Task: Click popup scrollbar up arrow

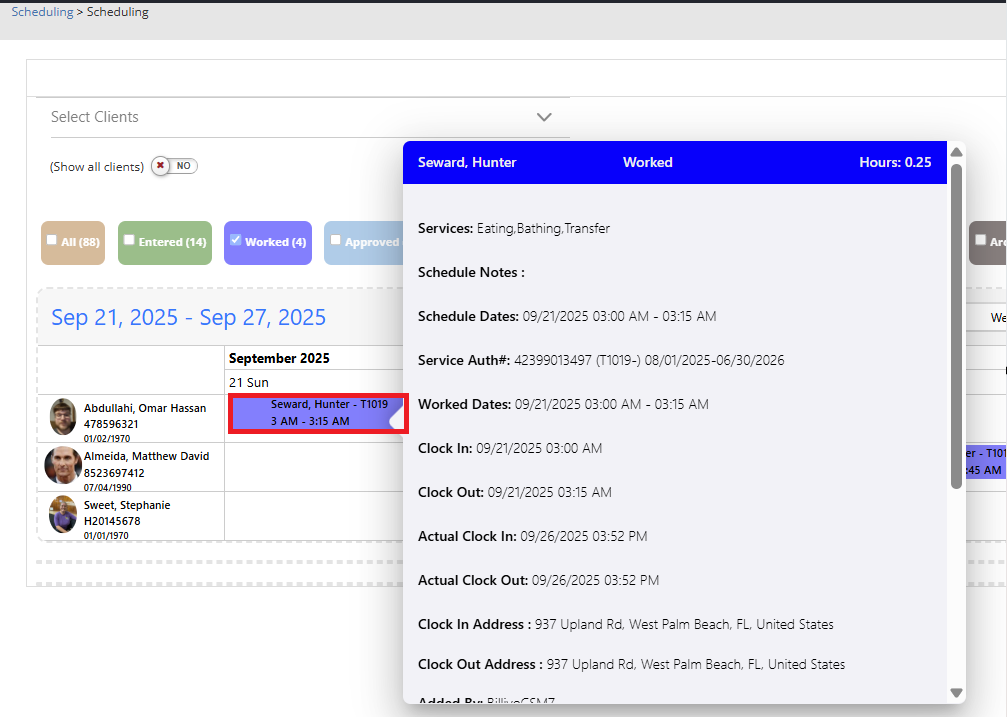Action: click(956, 152)
